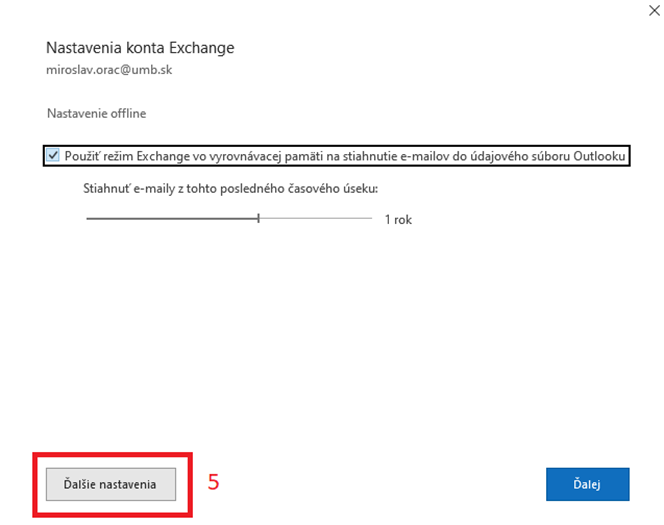Close the Exchange account settings dialog

[654, 11]
